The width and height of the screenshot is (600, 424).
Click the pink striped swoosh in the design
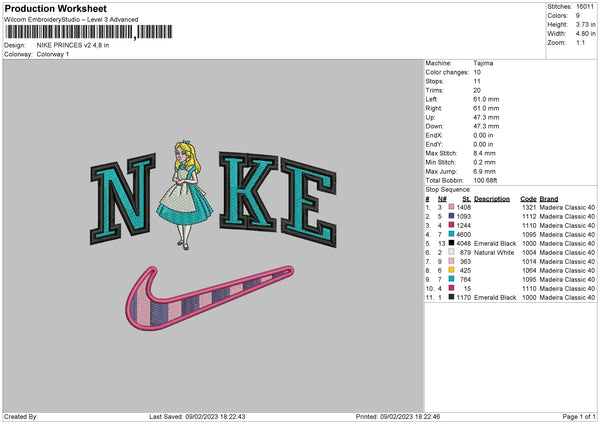[x=210, y=298]
